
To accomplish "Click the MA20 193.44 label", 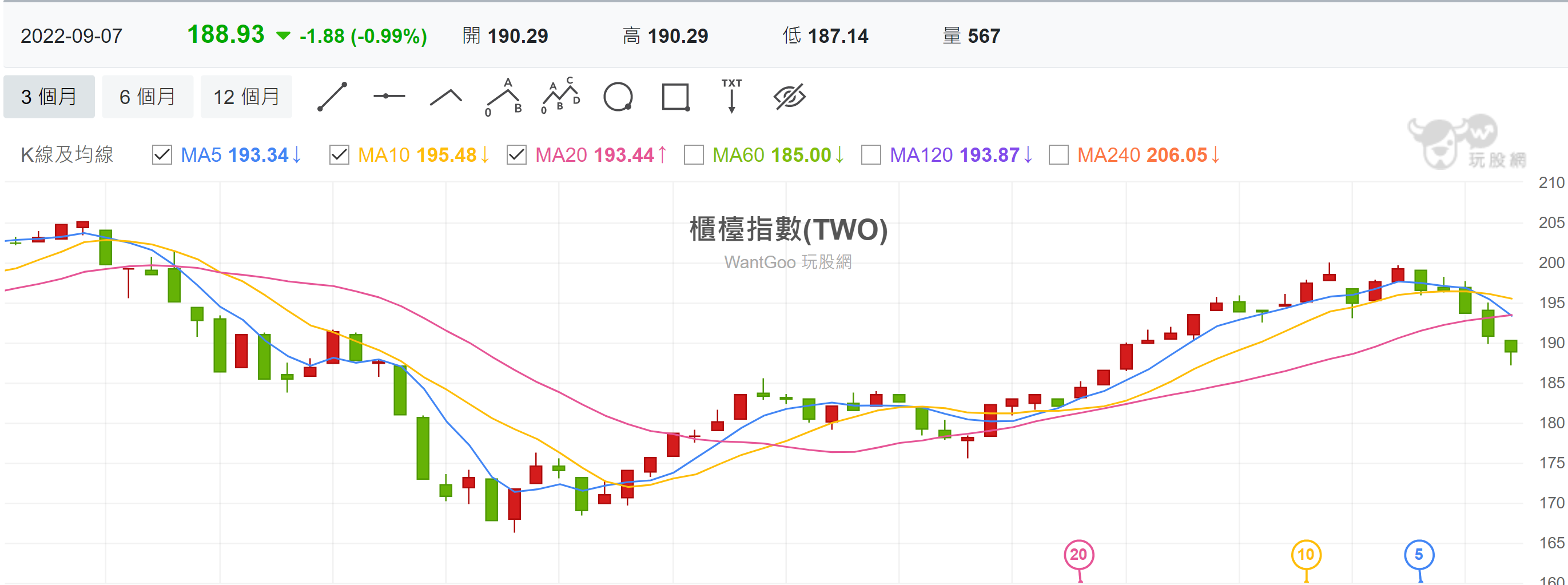I will pos(602,154).
